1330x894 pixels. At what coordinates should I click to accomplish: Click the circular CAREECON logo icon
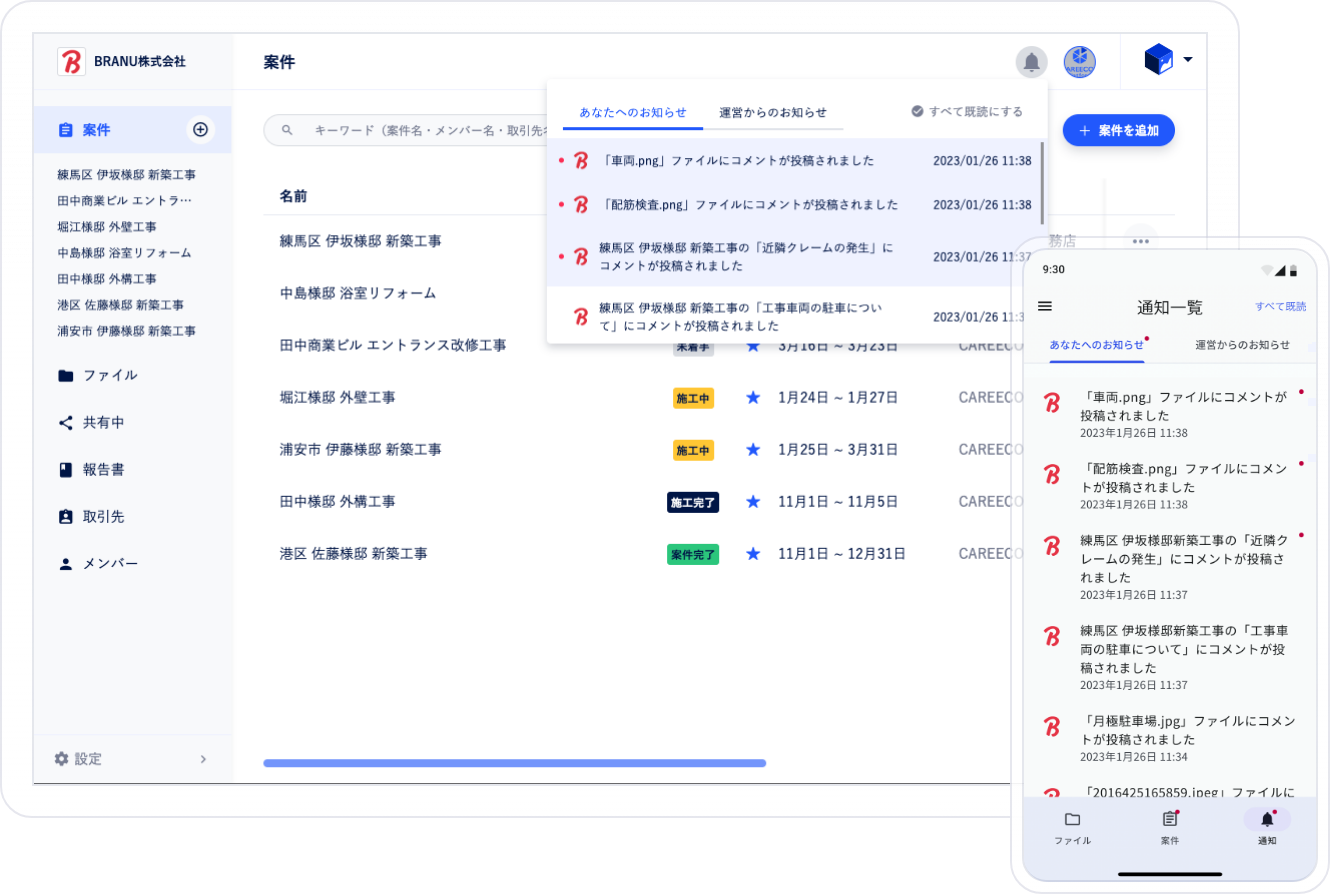[x=1079, y=62]
